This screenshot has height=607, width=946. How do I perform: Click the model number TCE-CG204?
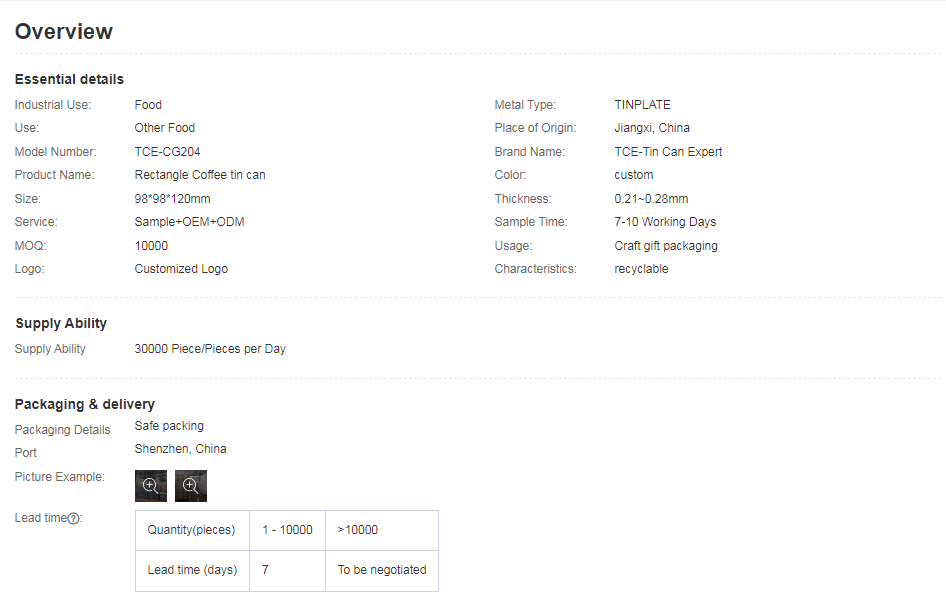tap(168, 152)
